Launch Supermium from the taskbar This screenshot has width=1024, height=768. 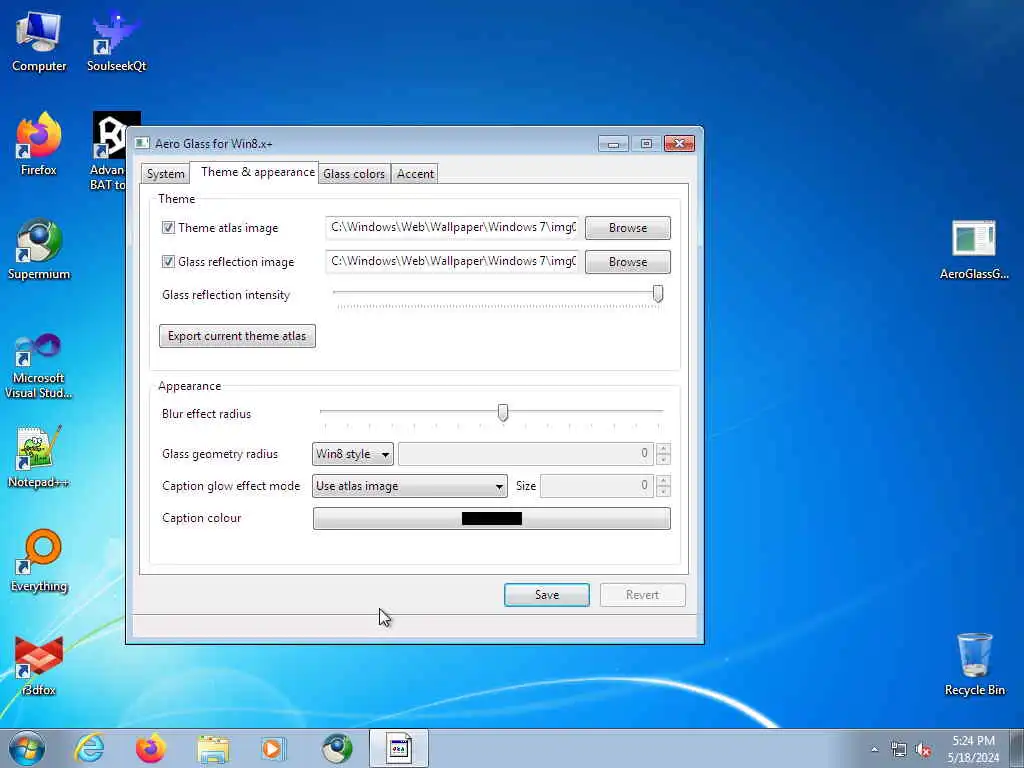click(336, 748)
